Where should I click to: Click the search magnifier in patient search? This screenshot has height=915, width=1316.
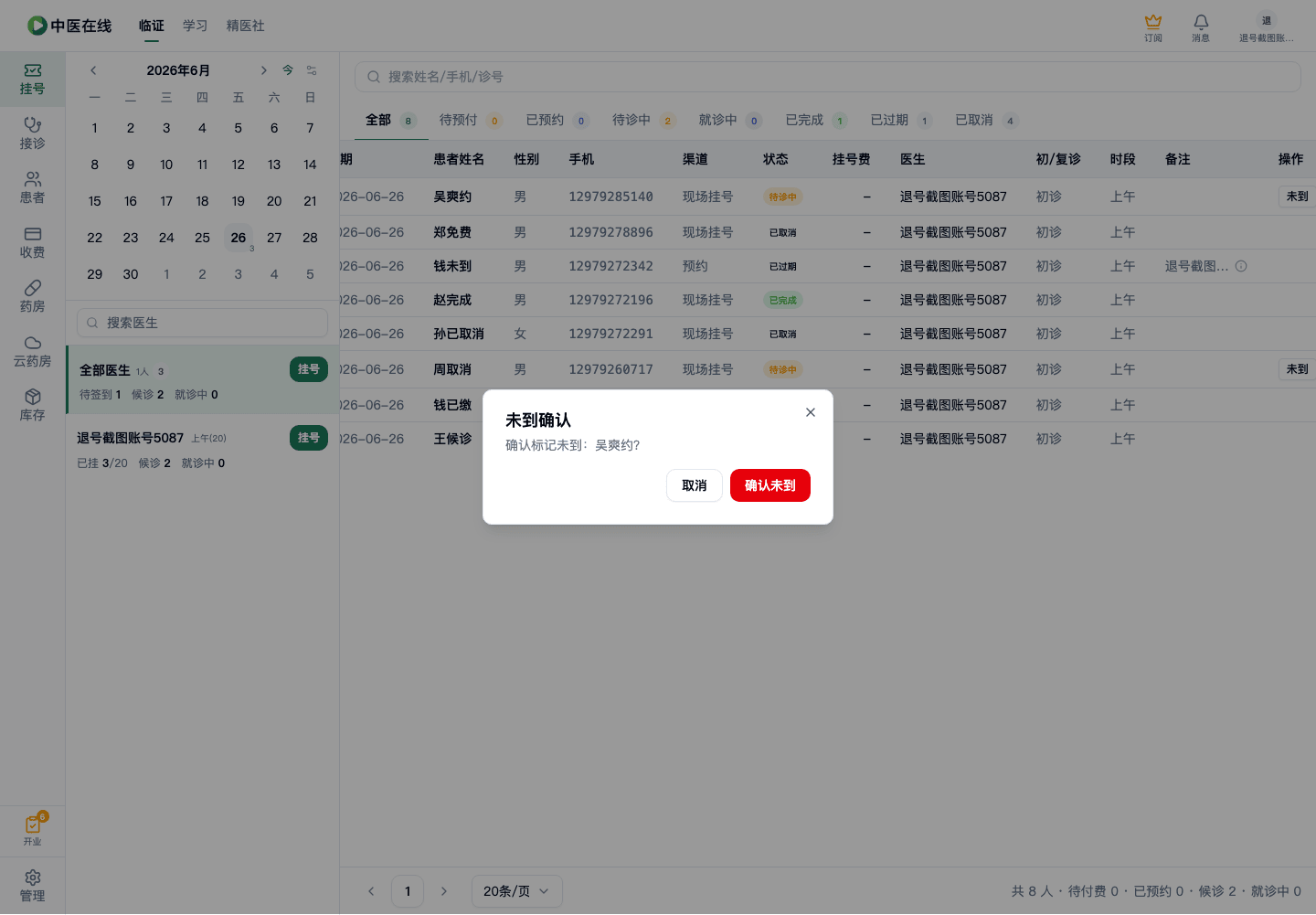point(374,77)
